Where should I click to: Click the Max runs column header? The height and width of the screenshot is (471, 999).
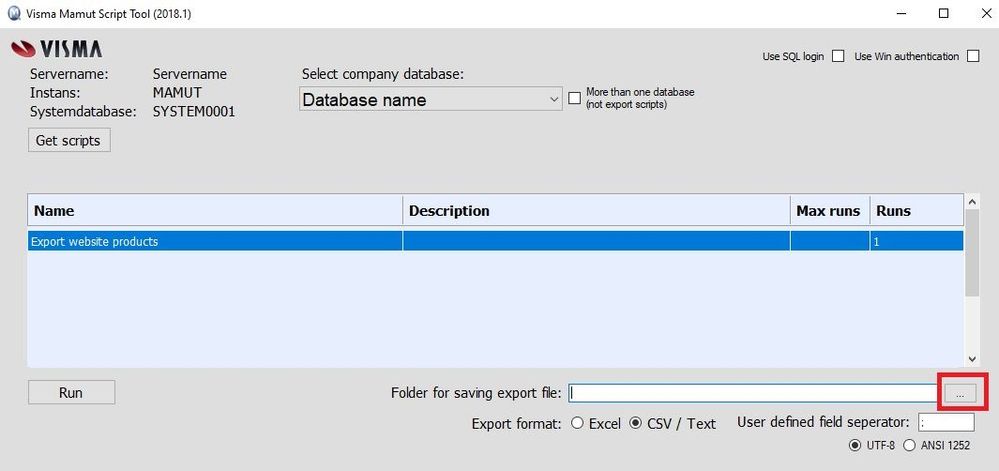pyautogui.click(x=830, y=210)
